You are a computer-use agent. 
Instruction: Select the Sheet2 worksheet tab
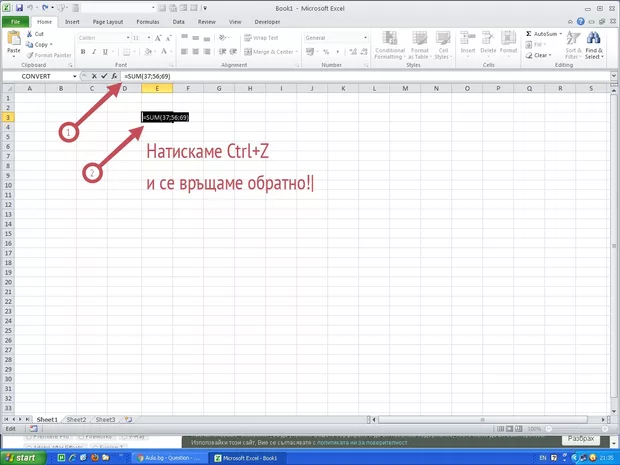coord(76,420)
